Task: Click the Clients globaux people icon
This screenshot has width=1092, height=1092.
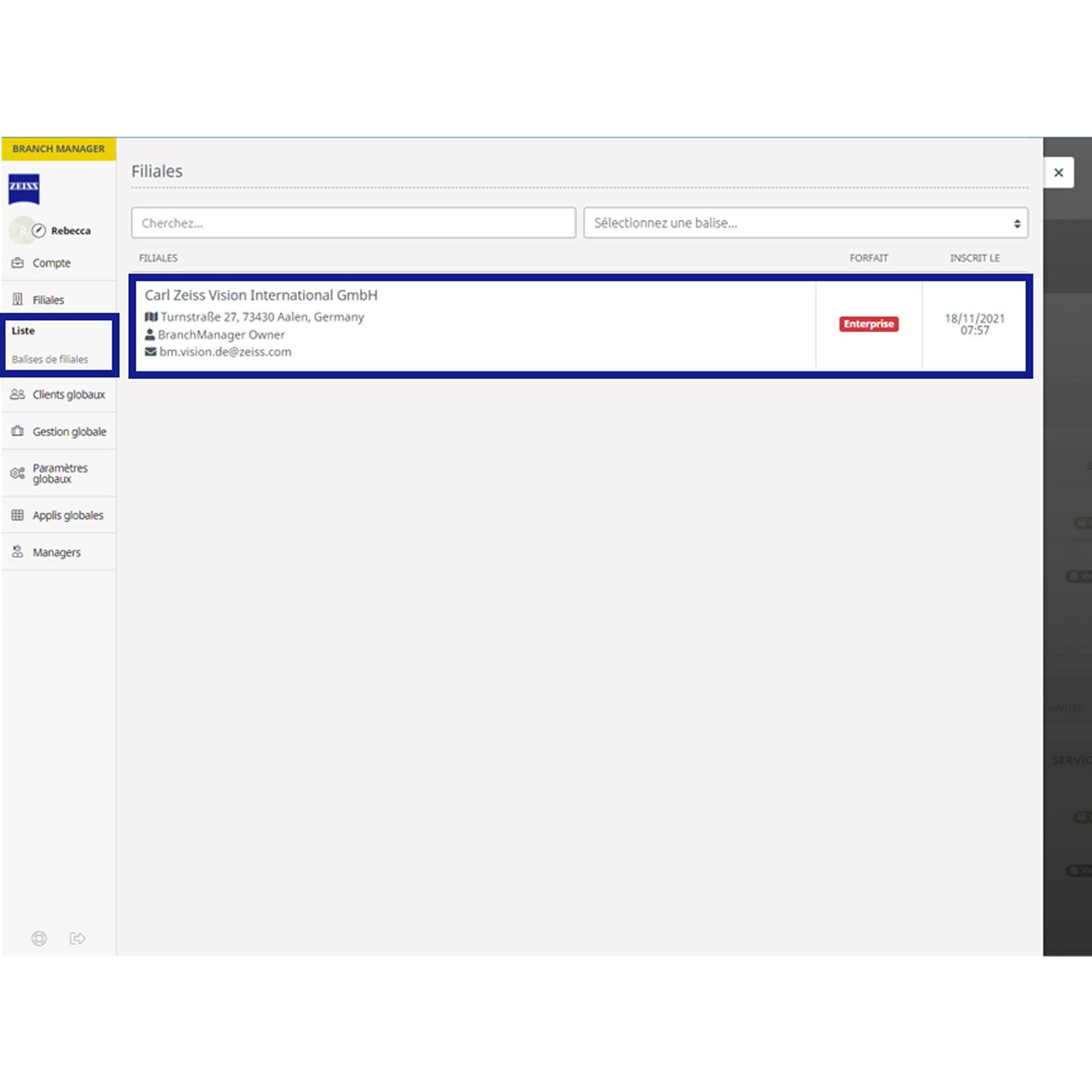Action: (17, 394)
